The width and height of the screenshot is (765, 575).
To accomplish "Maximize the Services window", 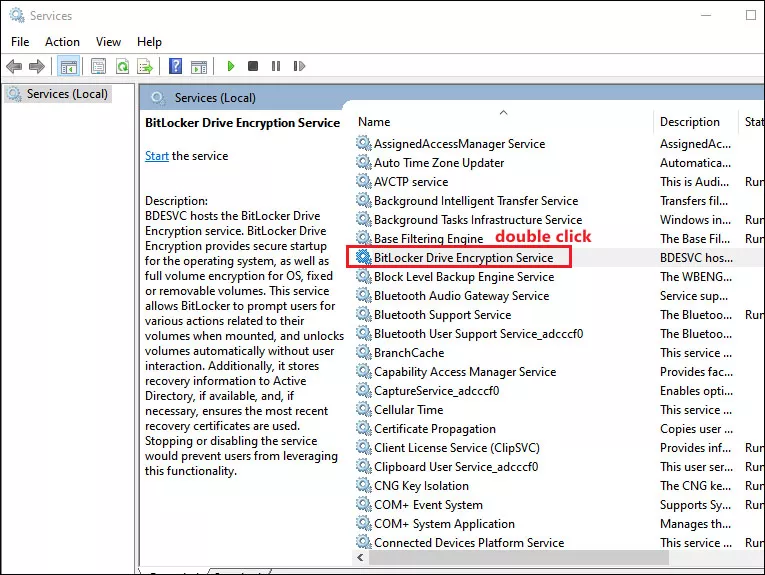I will 751,15.
